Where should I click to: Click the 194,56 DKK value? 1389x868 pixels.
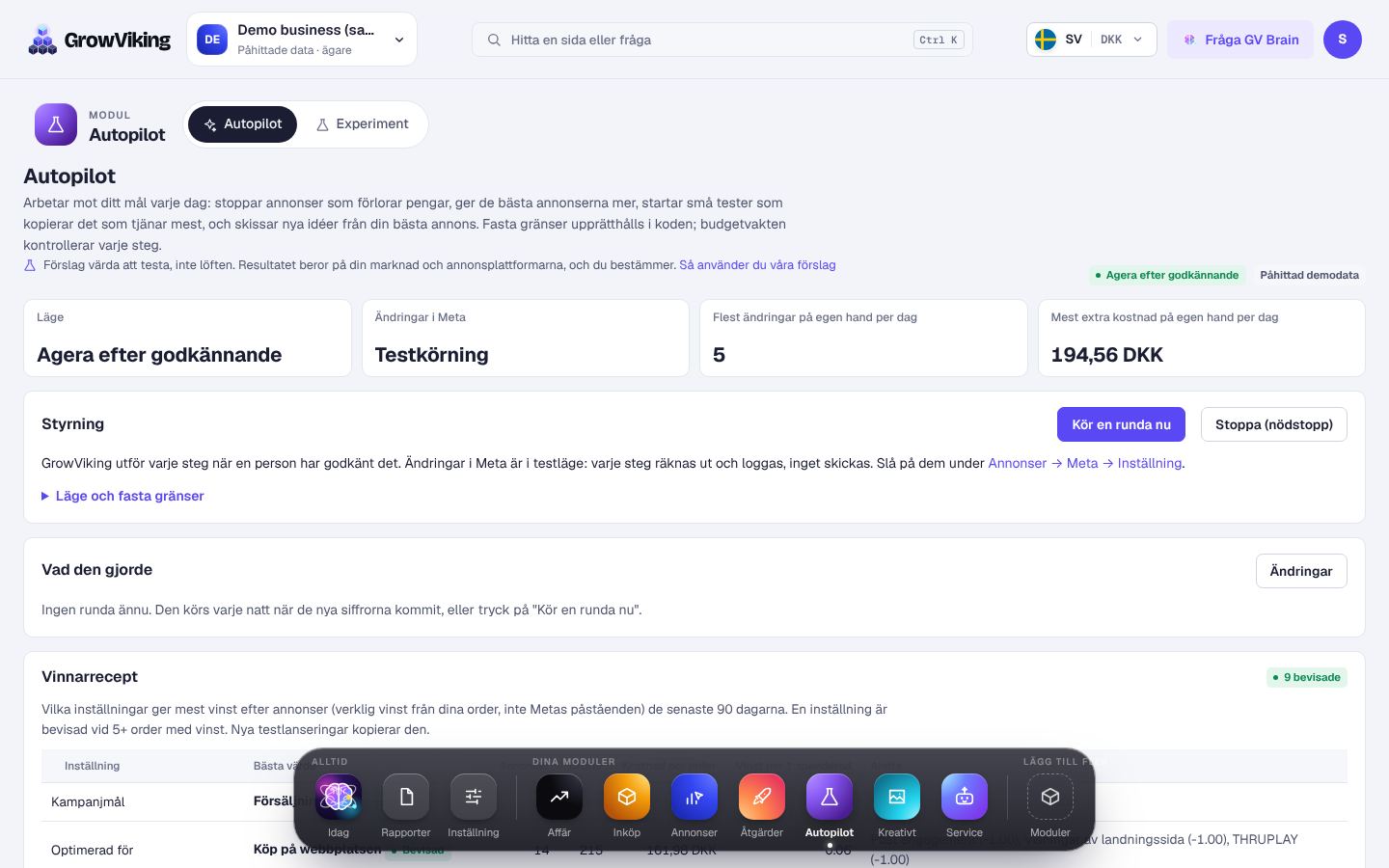pos(1106,355)
